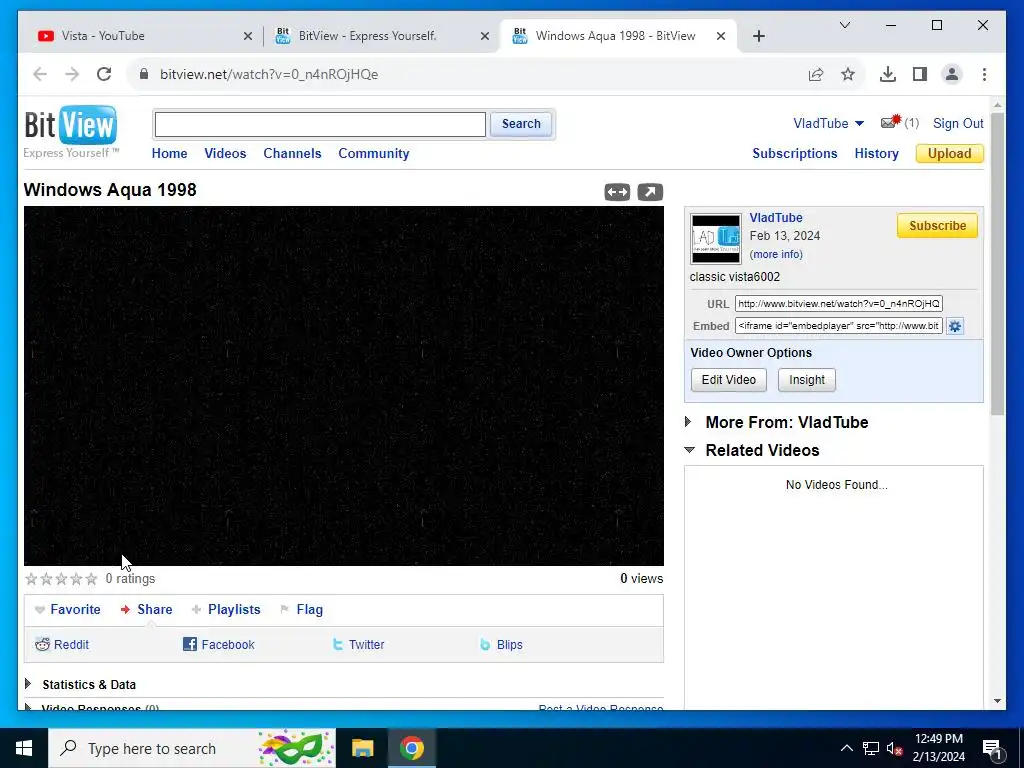The image size is (1024, 768).
Task: Open Chrome downloads
Action: coord(888,74)
